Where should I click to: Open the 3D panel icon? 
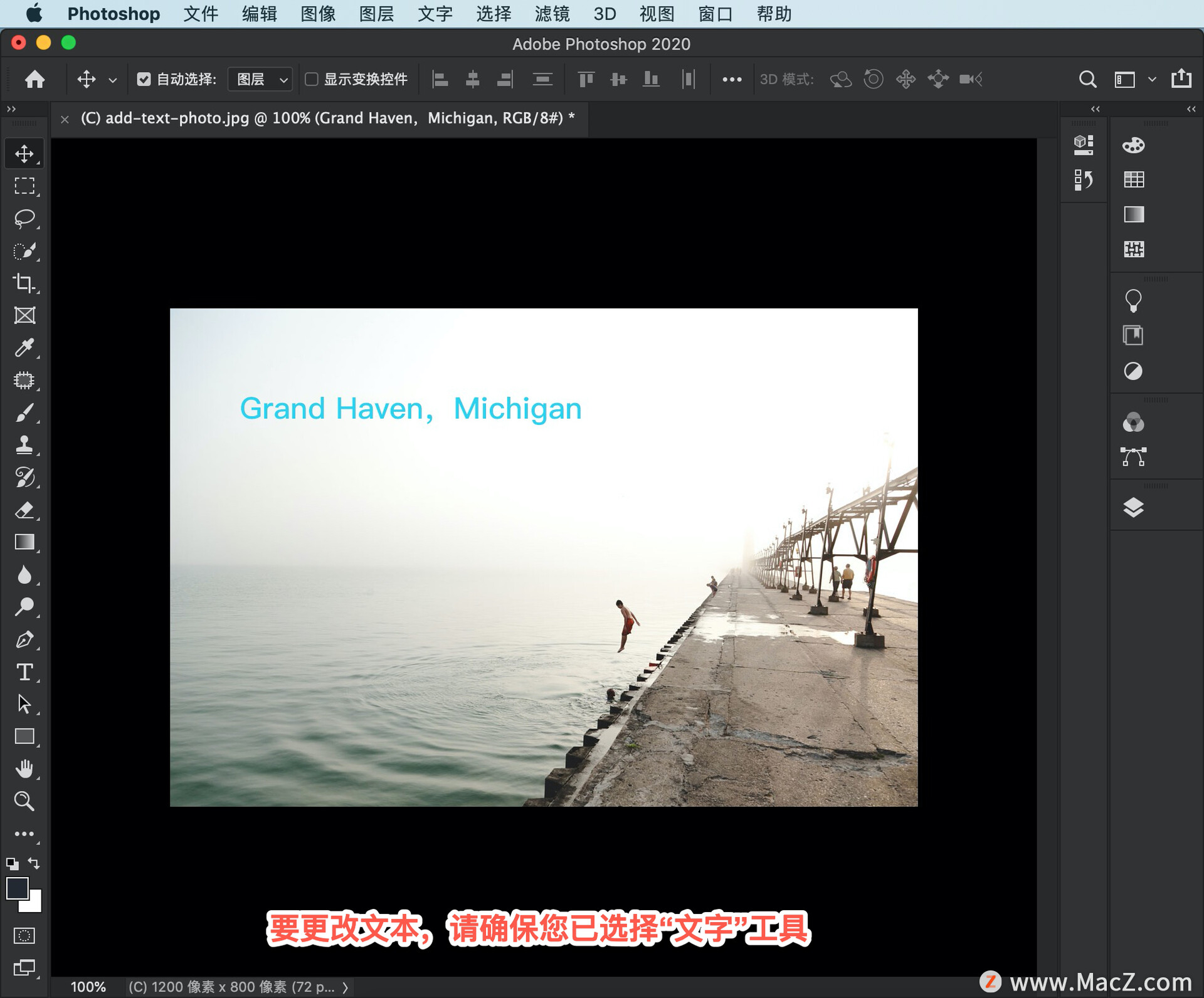1083,145
